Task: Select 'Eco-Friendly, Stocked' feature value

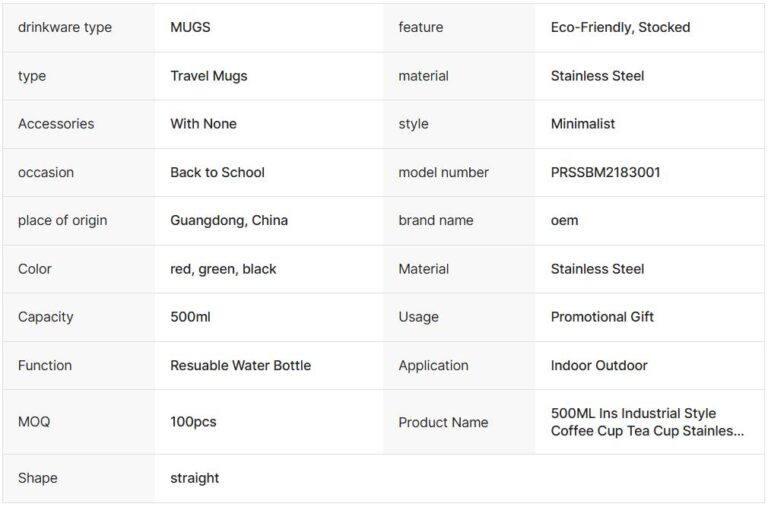Action: click(x=620, y=28)
